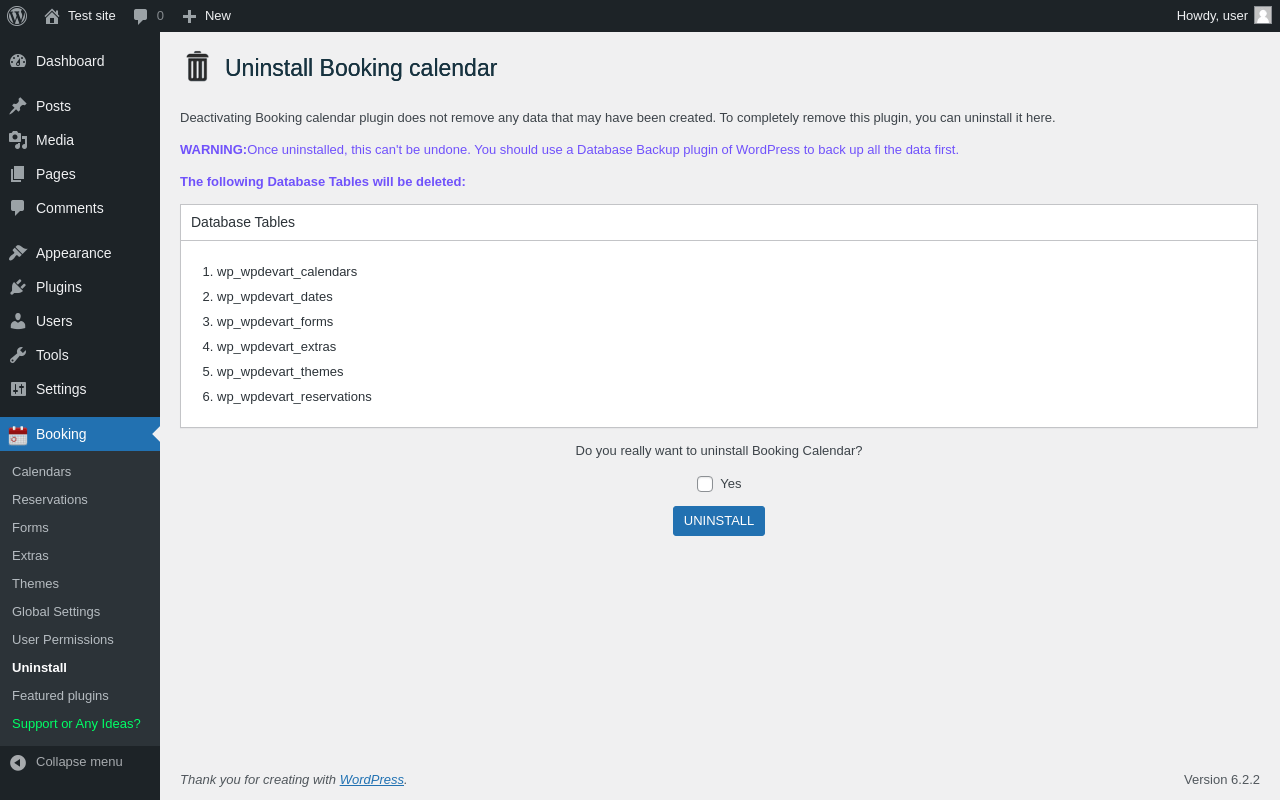This screenshot has width=1280, height=800.
Task: Open the Featured plugins page
Action: point(60,696)
